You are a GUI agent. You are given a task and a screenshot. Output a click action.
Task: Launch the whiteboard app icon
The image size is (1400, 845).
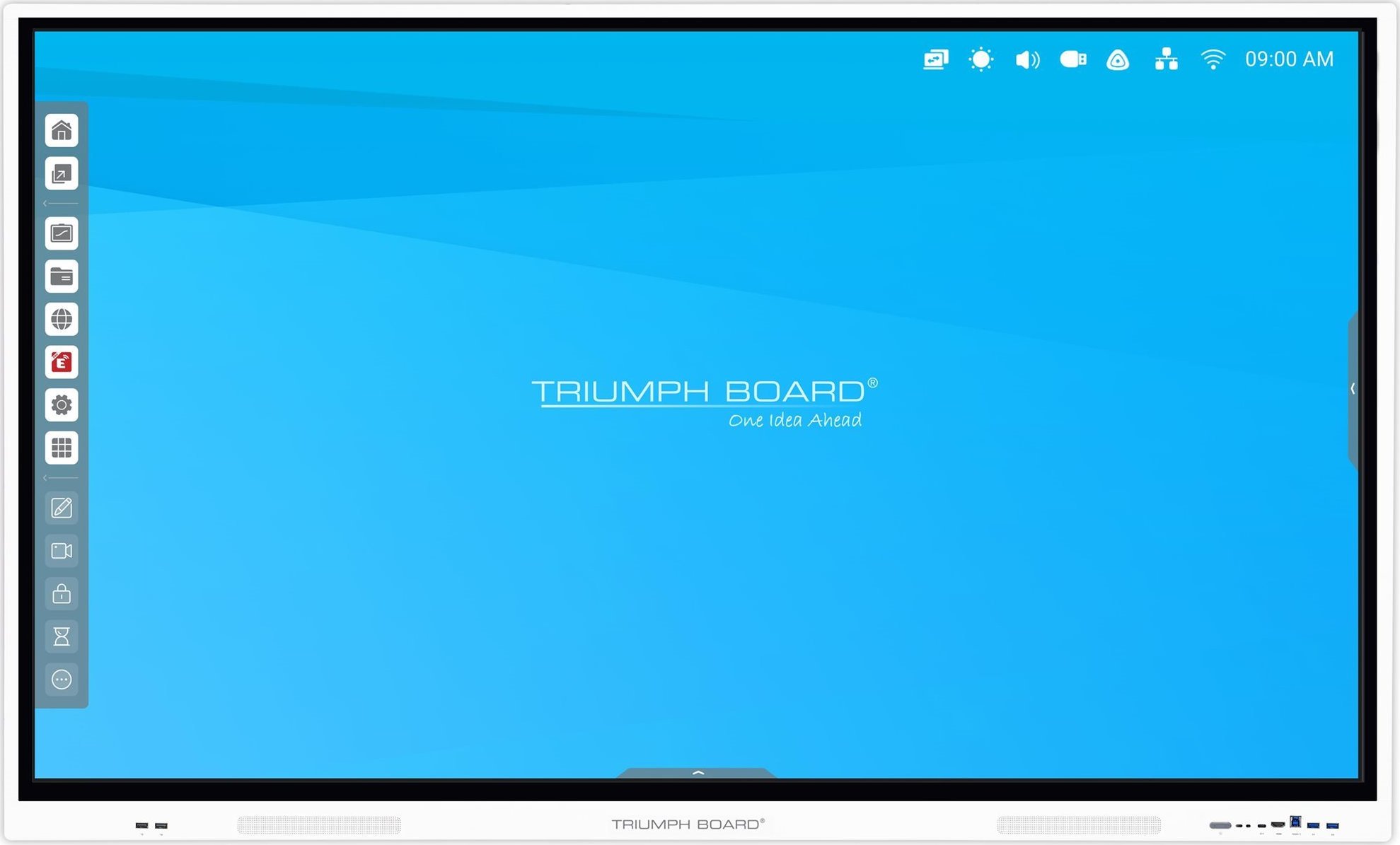pos(62,233)
